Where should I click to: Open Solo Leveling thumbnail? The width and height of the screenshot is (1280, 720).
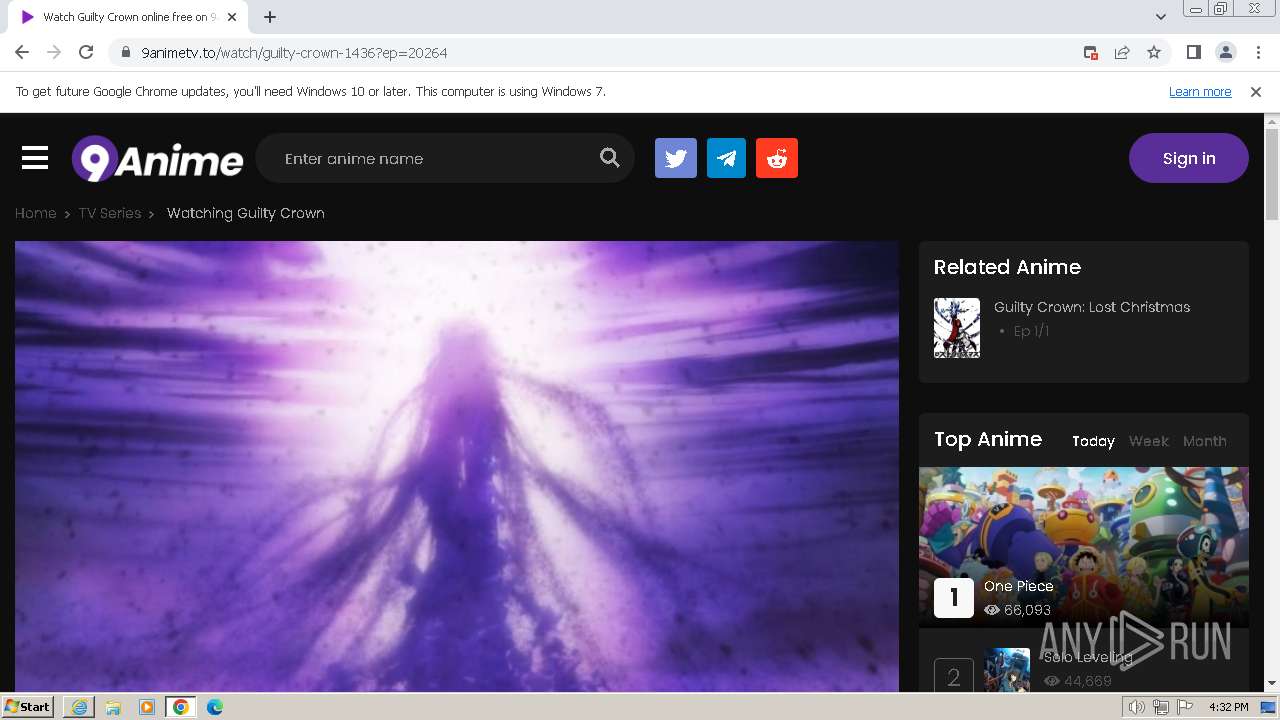click(x=1007, y=670)
